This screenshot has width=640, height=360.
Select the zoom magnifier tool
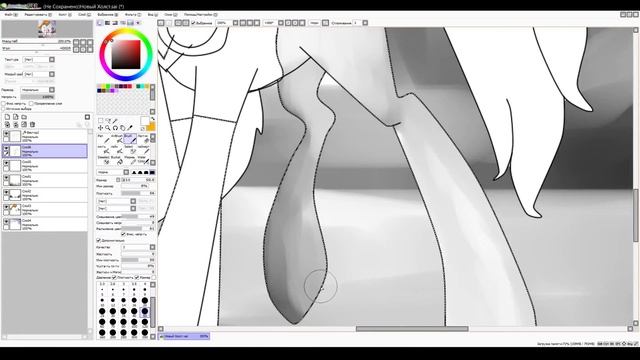(x=108, y=128)
